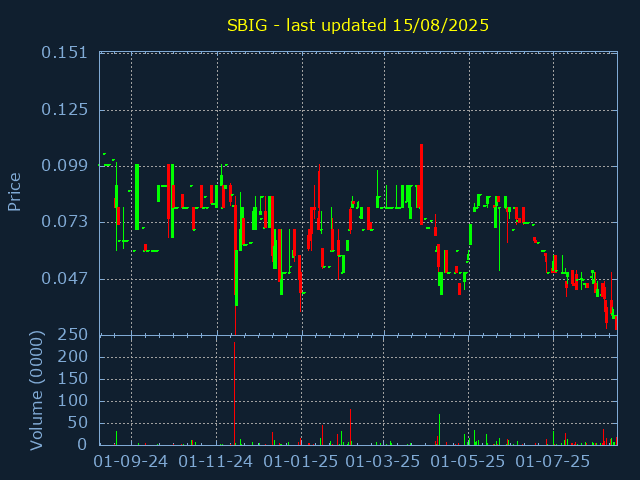The image size is (640, 480).
Task: Click the 0.099 price axis label
Action: pyautogui.click(x=64, y=165)
